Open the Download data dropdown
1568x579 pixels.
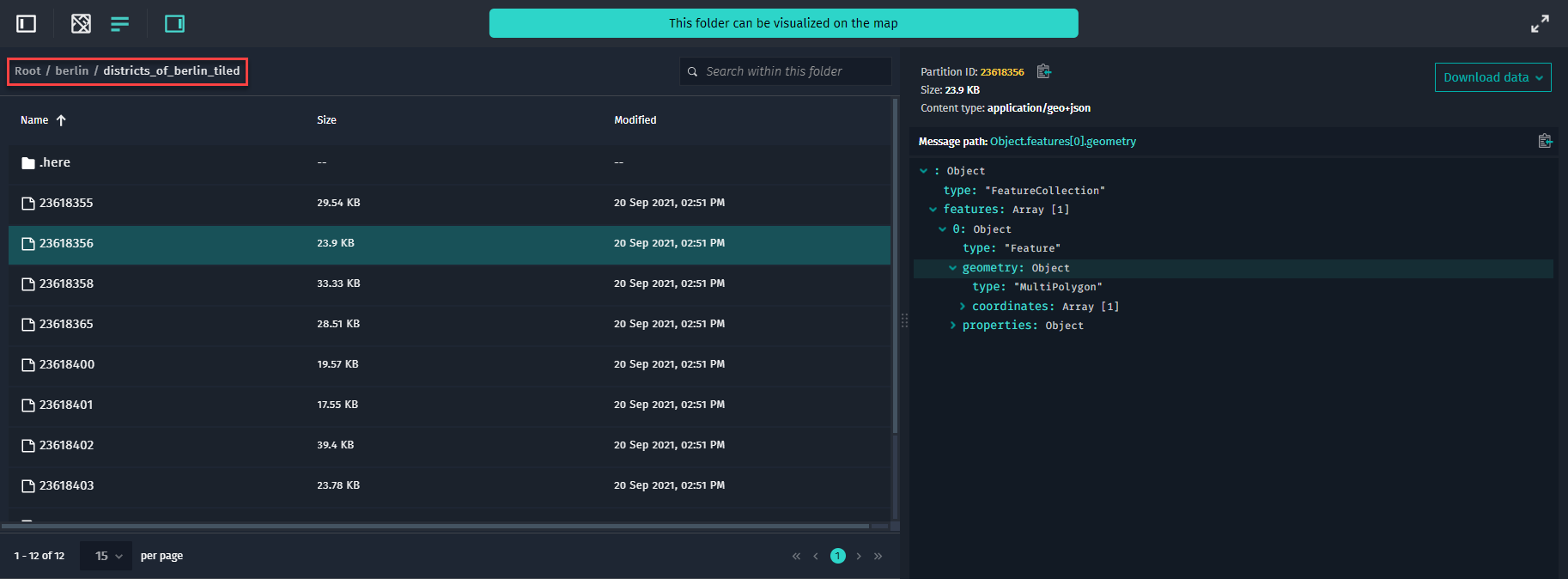tap(1492, 77)
